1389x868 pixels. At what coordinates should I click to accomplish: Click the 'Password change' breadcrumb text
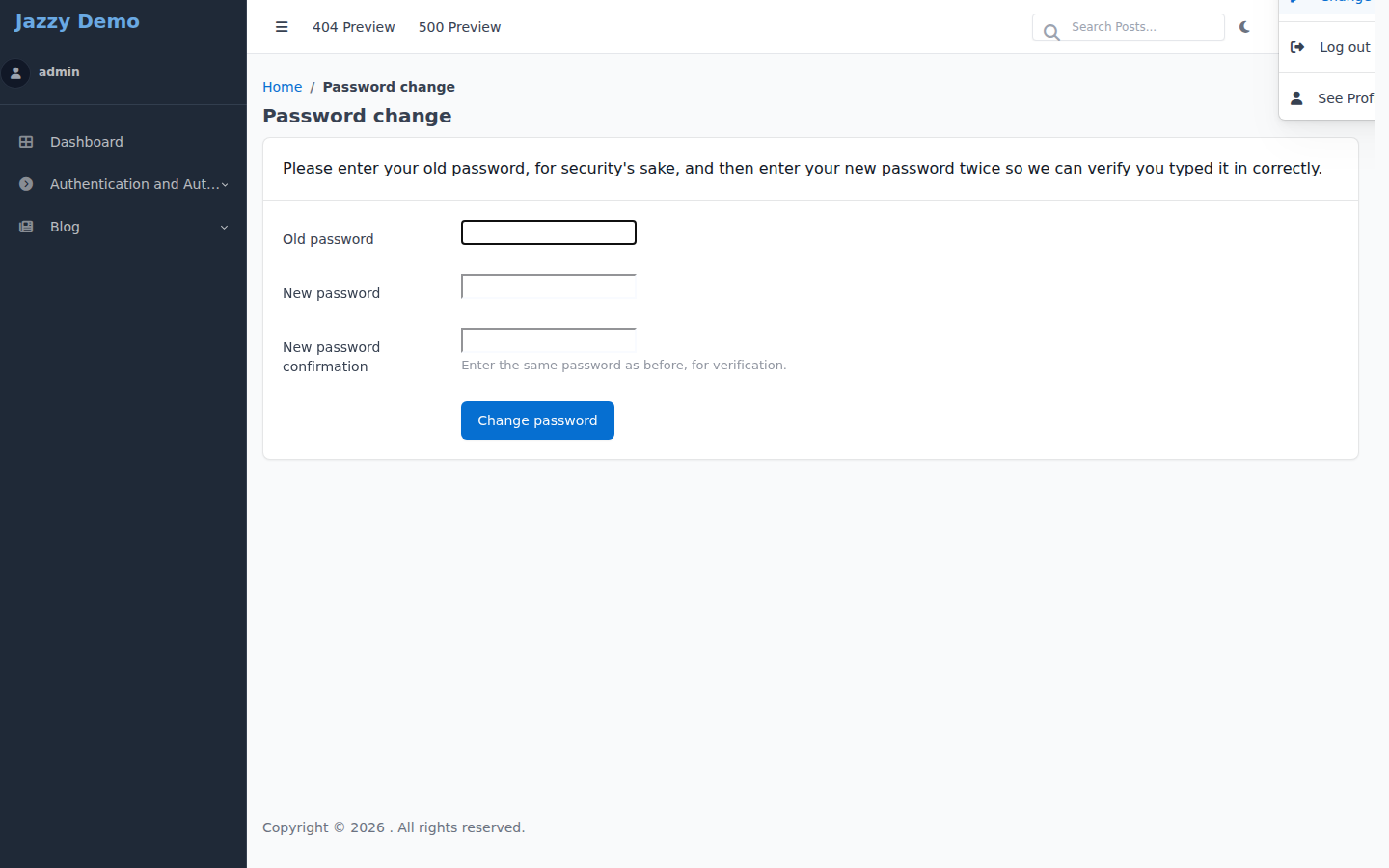coord(389,87)
